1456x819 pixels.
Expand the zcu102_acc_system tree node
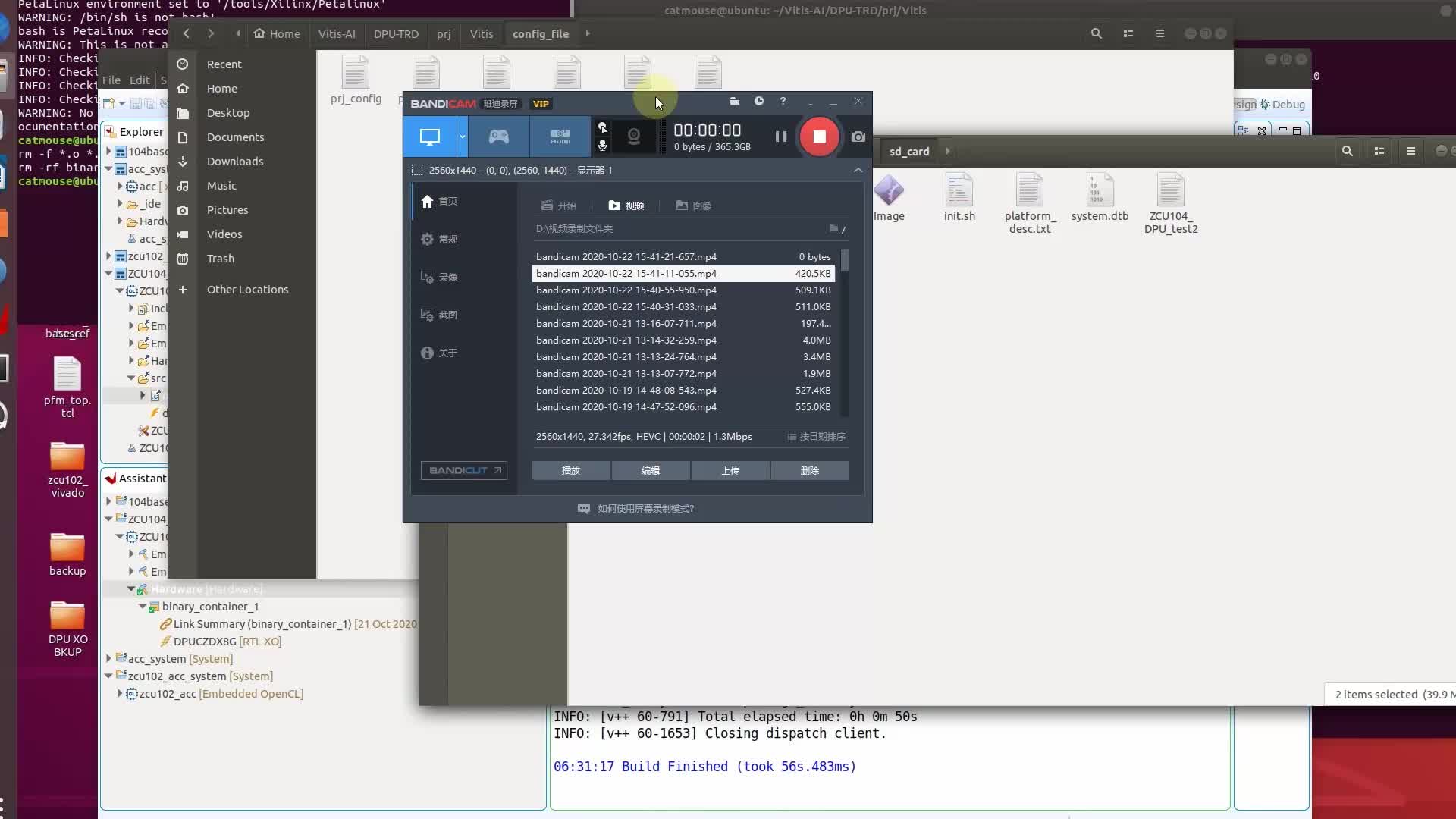(x=108, y=676)
